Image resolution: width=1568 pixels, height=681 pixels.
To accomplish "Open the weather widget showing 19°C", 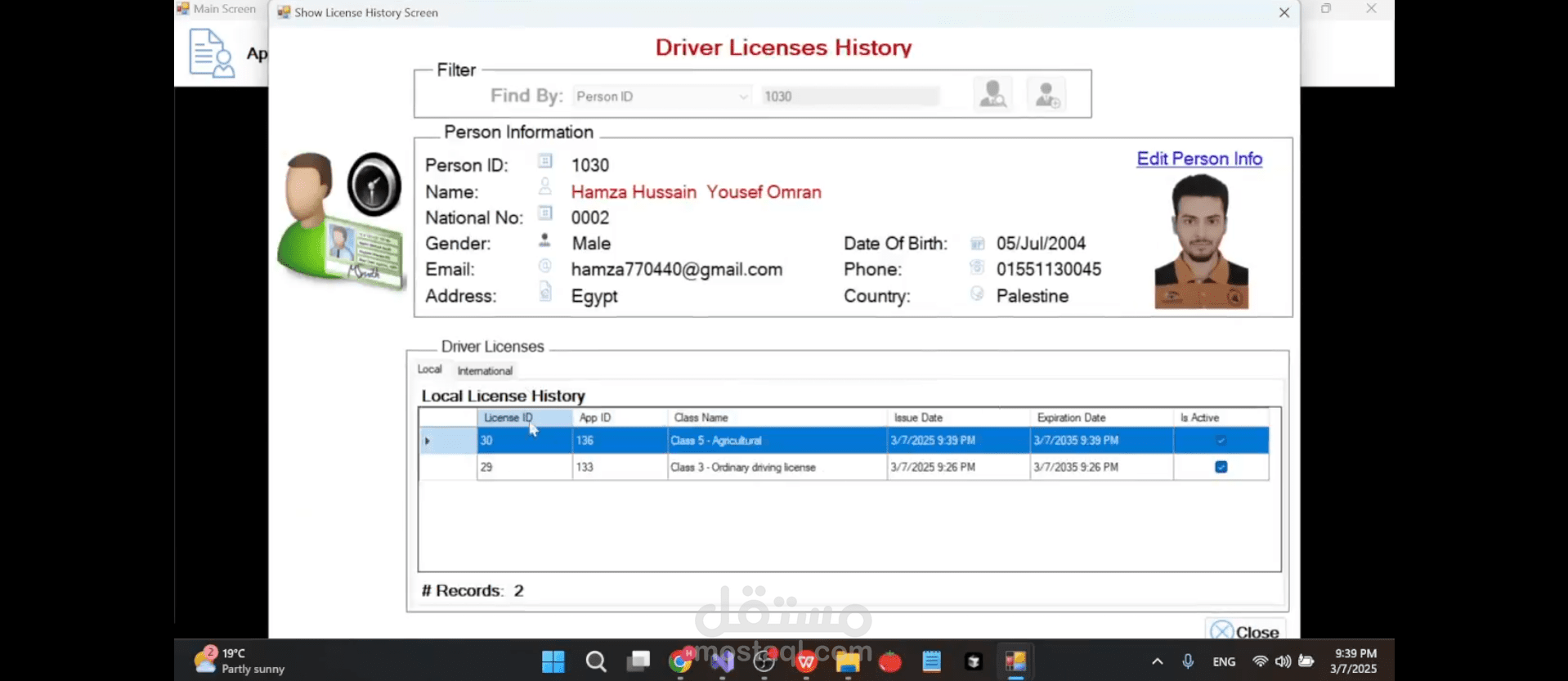I will [x=240, y=661].
